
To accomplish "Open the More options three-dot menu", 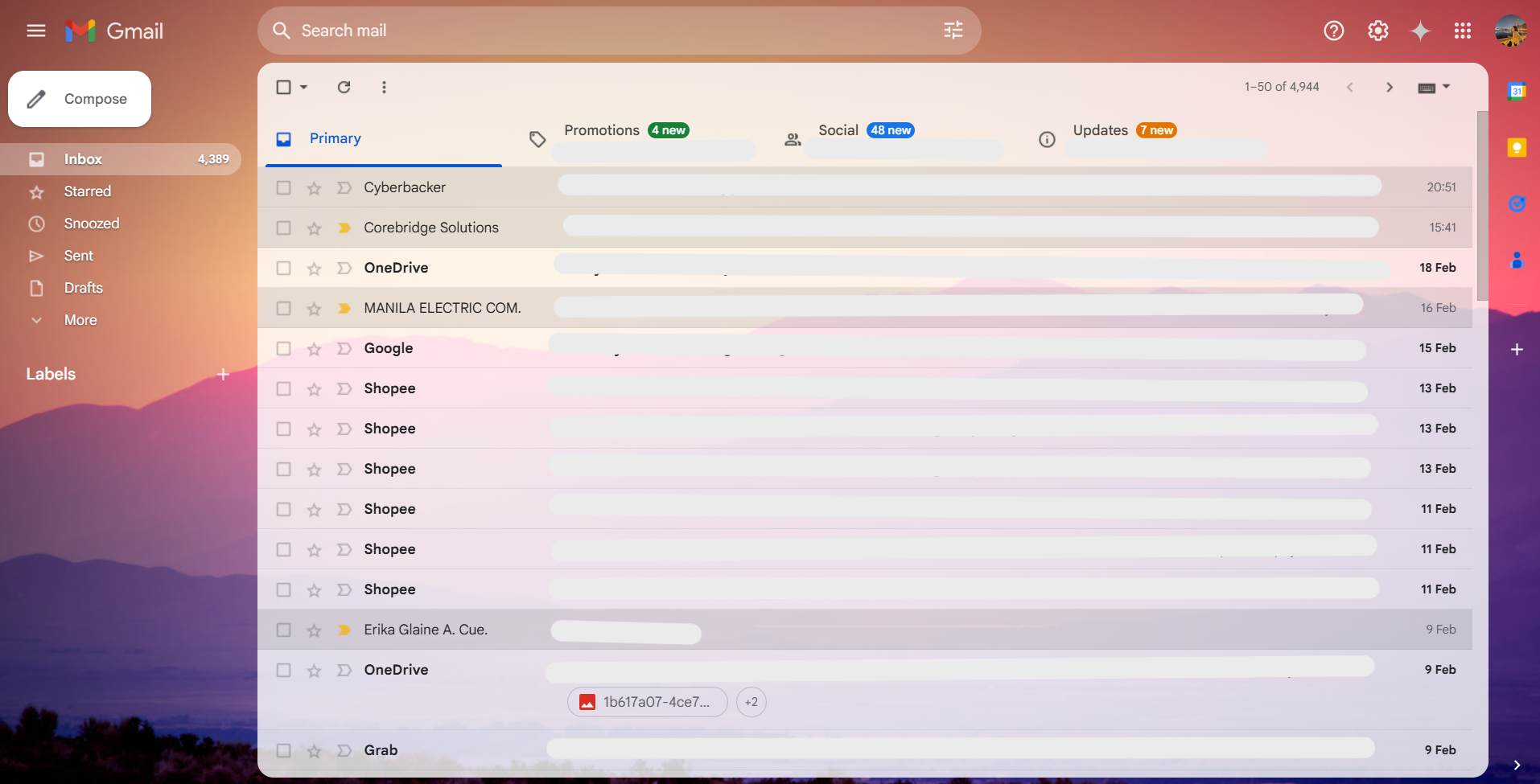I will 384,87.
